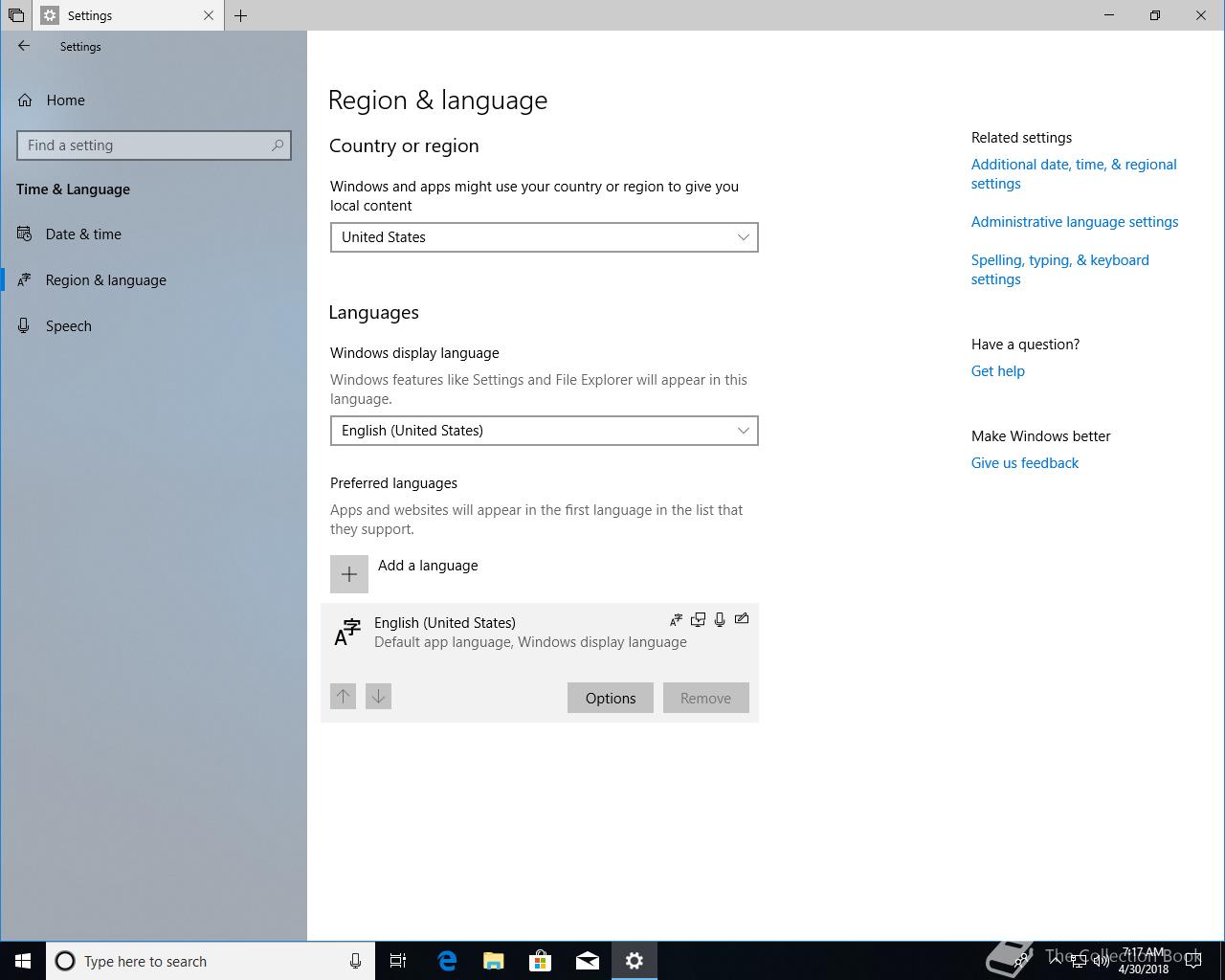Open File Explorer from the taskbar
The width and height of the screenshot is (1225, 980).
point(494,961)
